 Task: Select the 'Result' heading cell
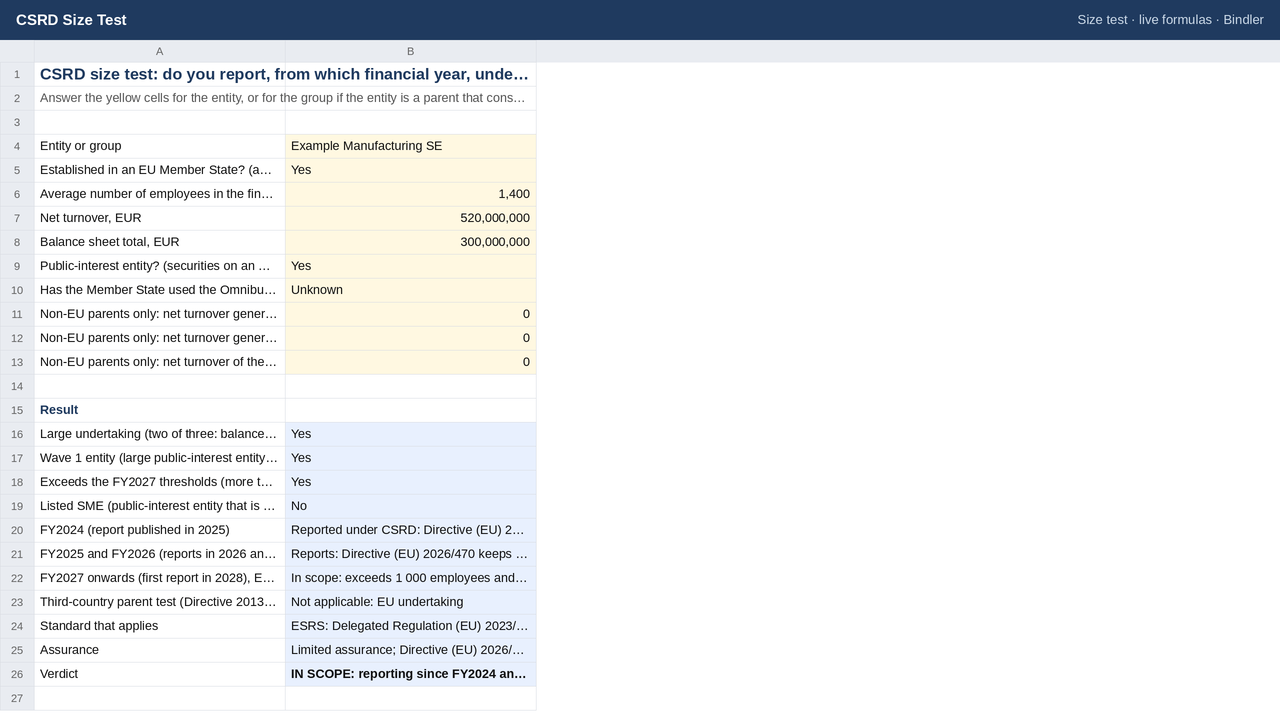click(160, 410)
